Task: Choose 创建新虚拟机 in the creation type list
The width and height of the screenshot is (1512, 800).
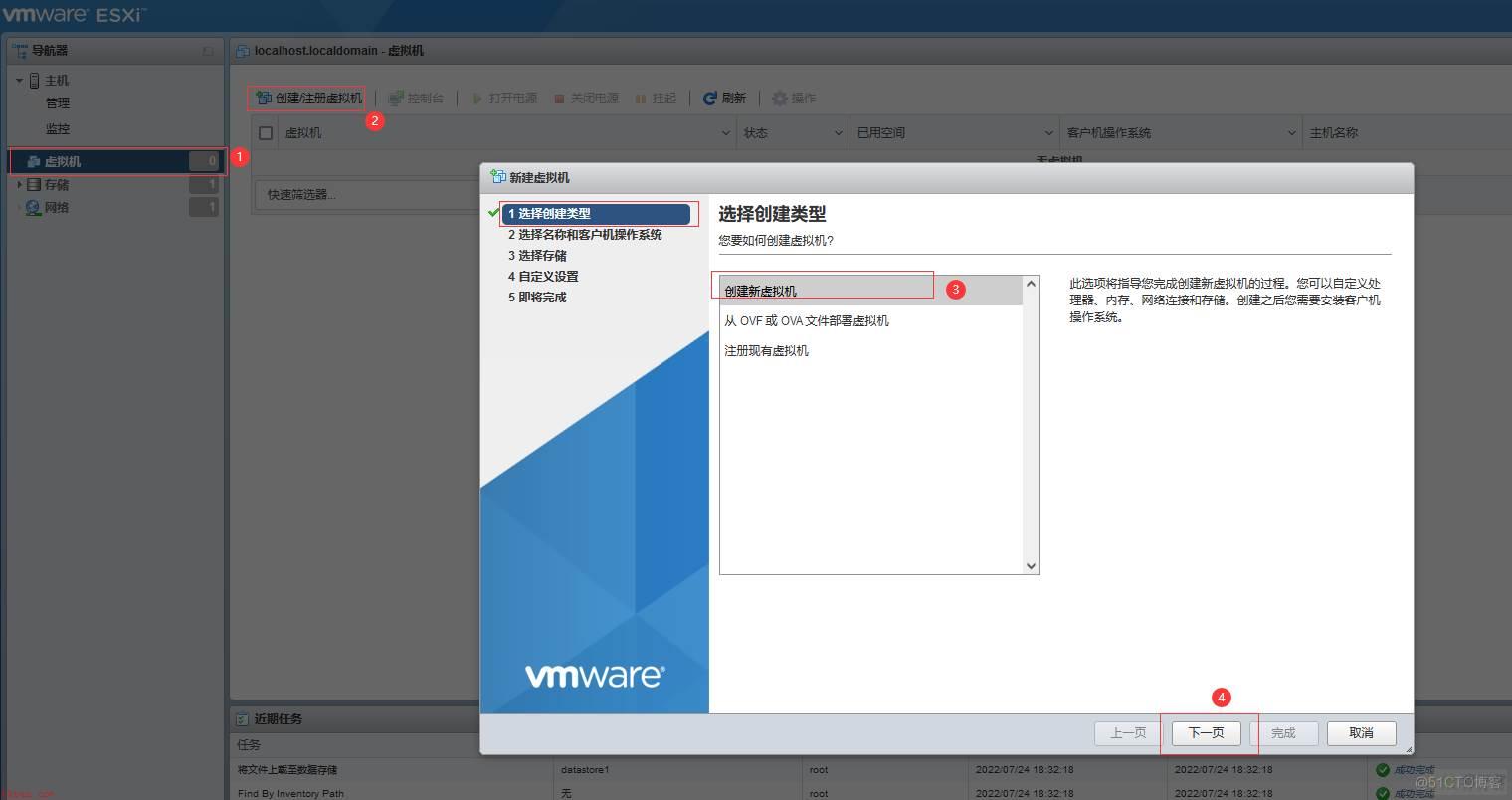Action: click(871, 291)
